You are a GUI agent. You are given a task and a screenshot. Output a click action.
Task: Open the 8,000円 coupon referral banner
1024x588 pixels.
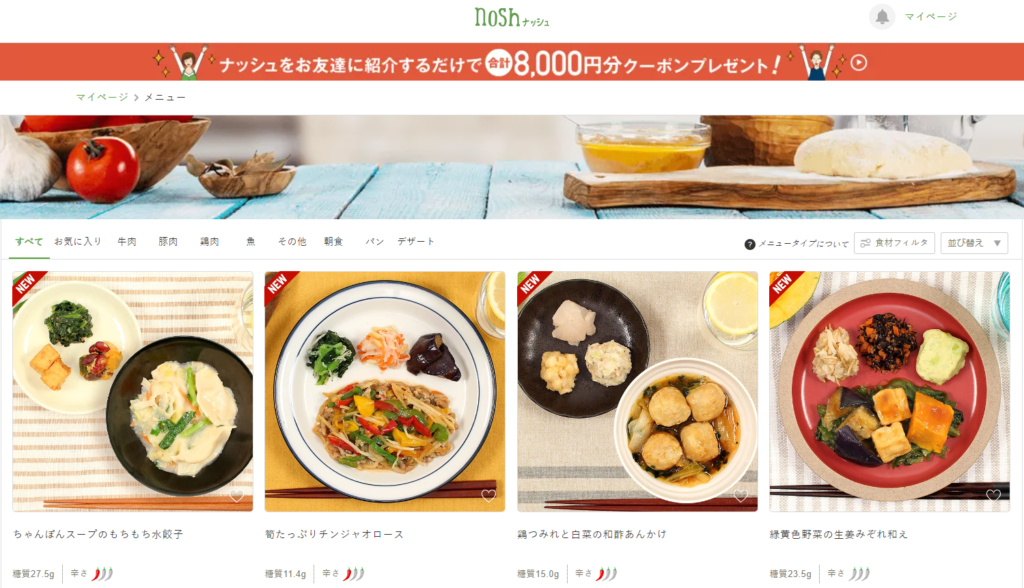click(512, 62)
